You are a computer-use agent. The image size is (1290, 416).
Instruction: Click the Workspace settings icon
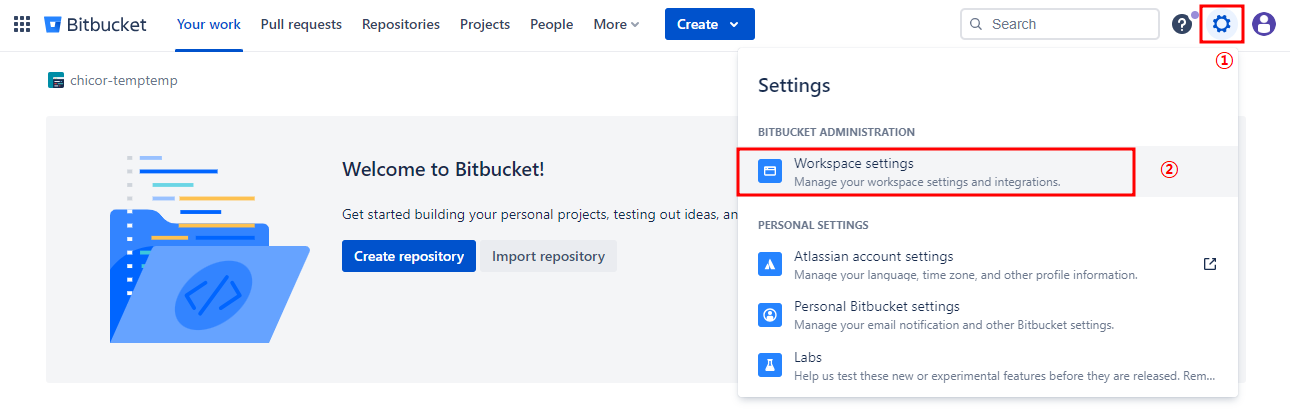[769, 171]
